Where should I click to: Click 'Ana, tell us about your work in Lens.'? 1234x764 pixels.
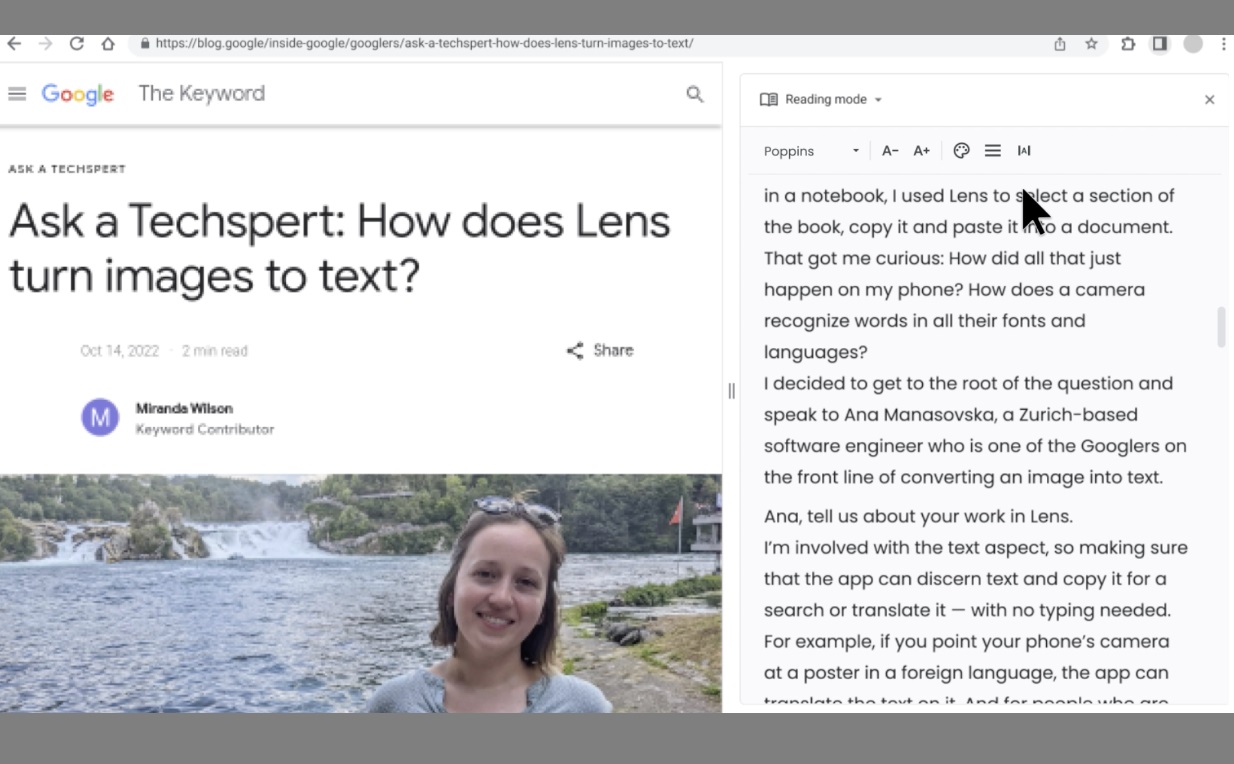tap(918, 517)
